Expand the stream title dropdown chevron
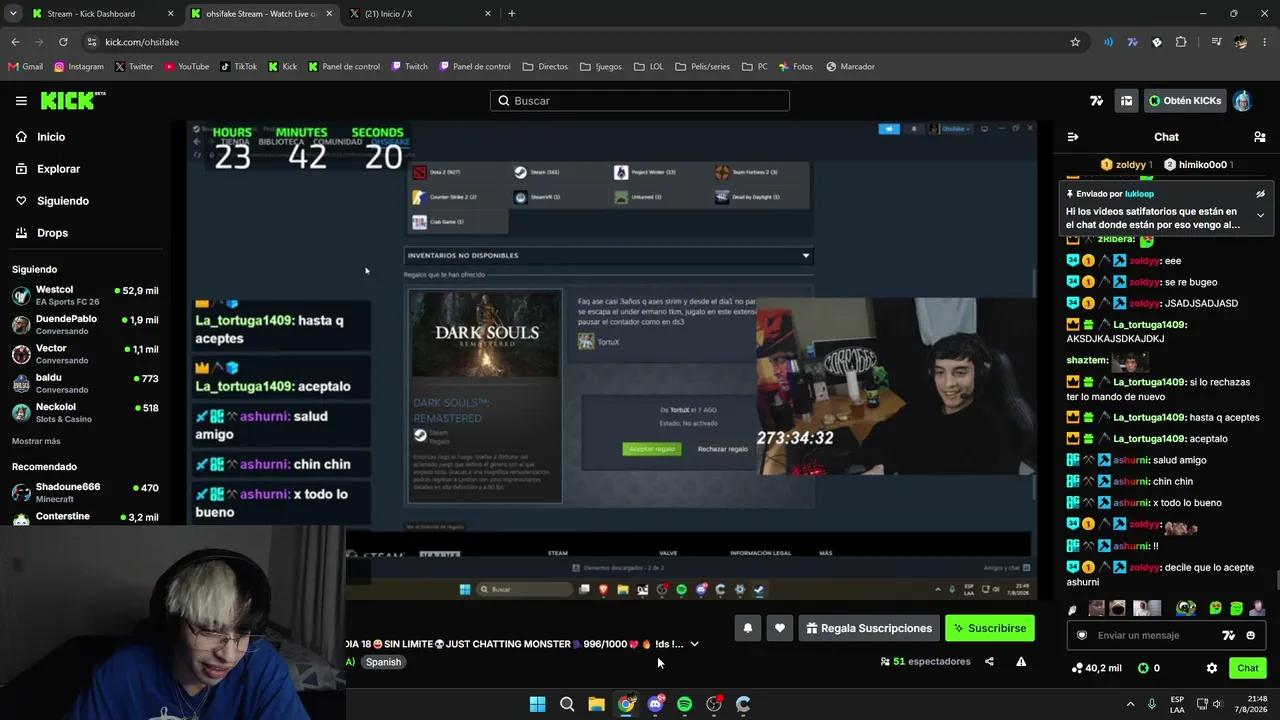 (695, 644)
